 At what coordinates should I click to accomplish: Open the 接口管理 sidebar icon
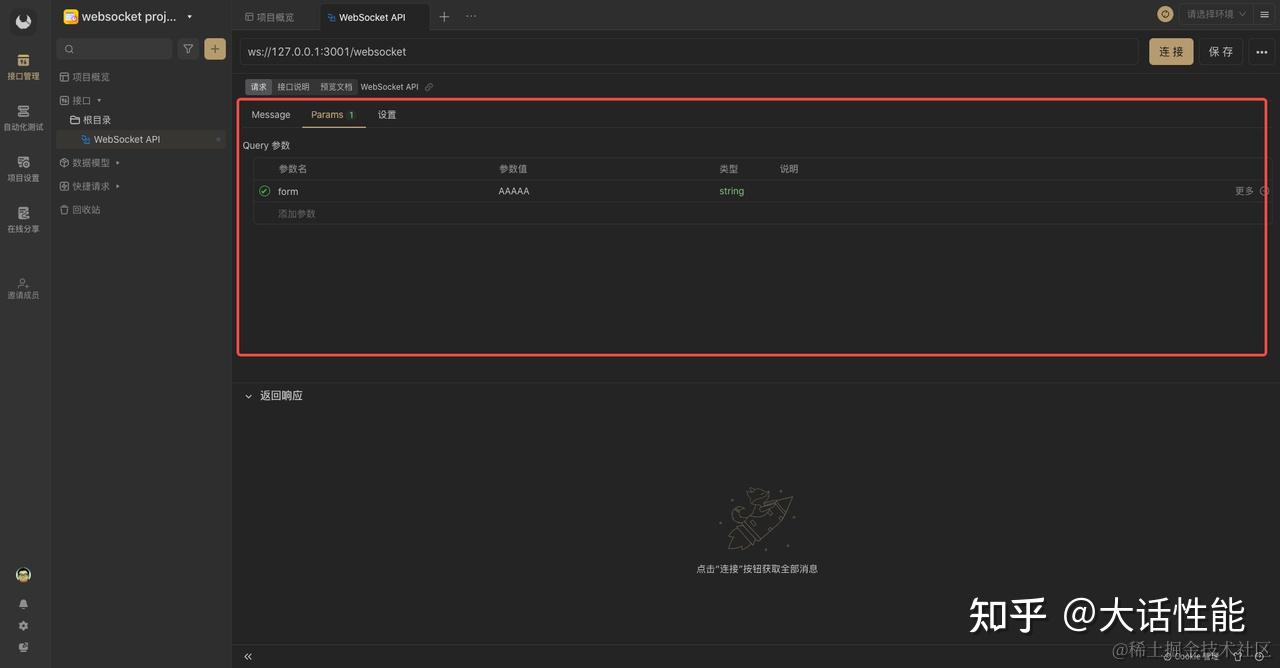(23, 67)
